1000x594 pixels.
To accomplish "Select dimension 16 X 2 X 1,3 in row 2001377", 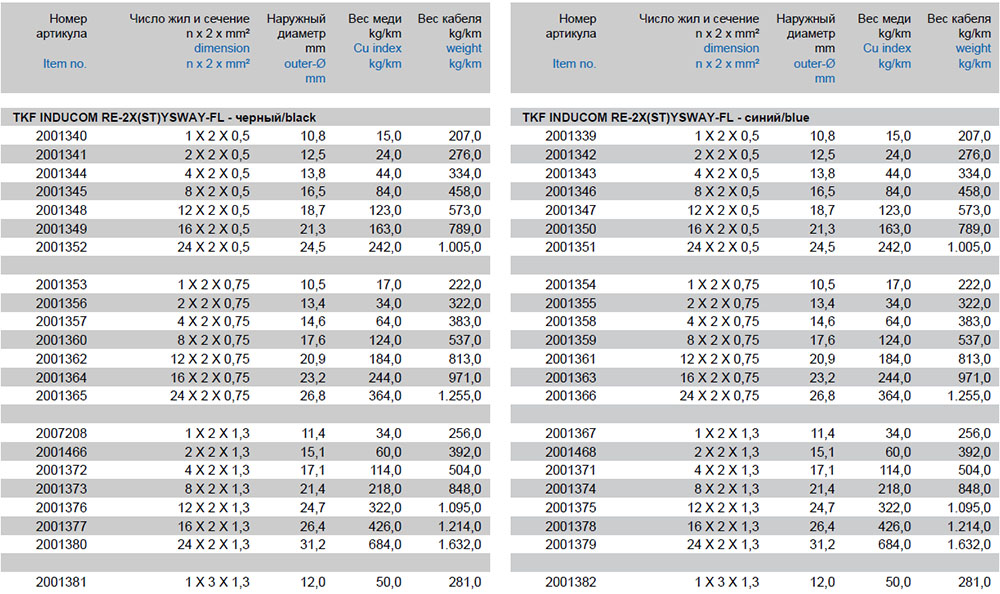I will click(214, 526).
